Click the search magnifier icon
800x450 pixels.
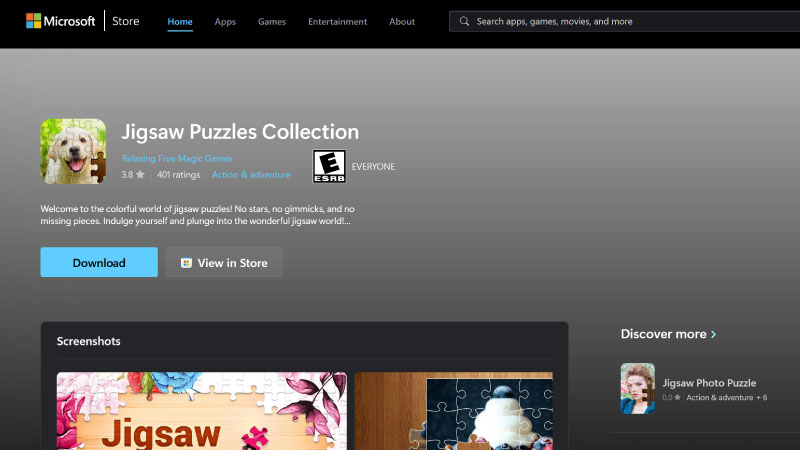coord(465,21)
